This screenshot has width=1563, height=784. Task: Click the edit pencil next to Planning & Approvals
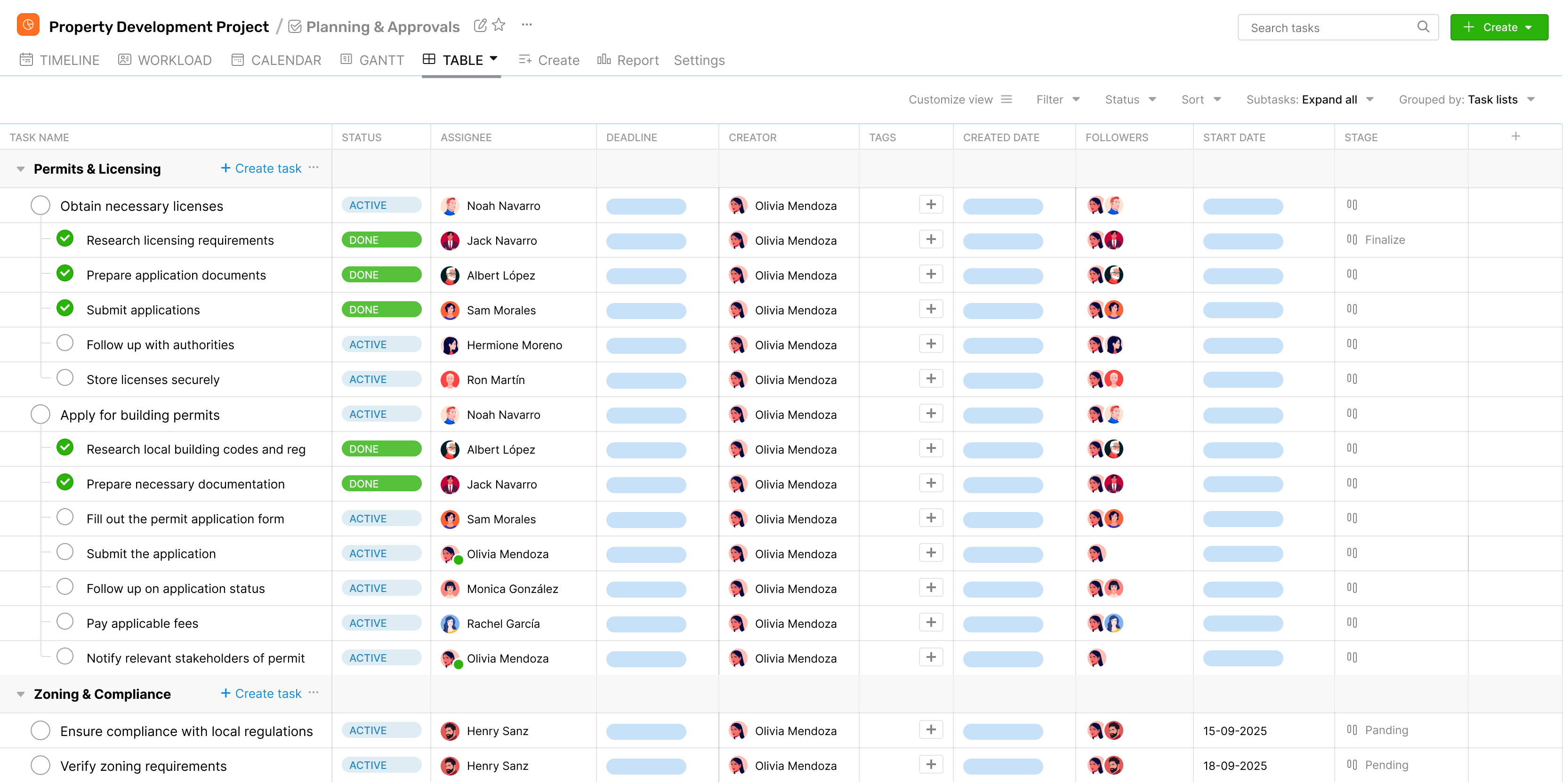tap(480, 25)
